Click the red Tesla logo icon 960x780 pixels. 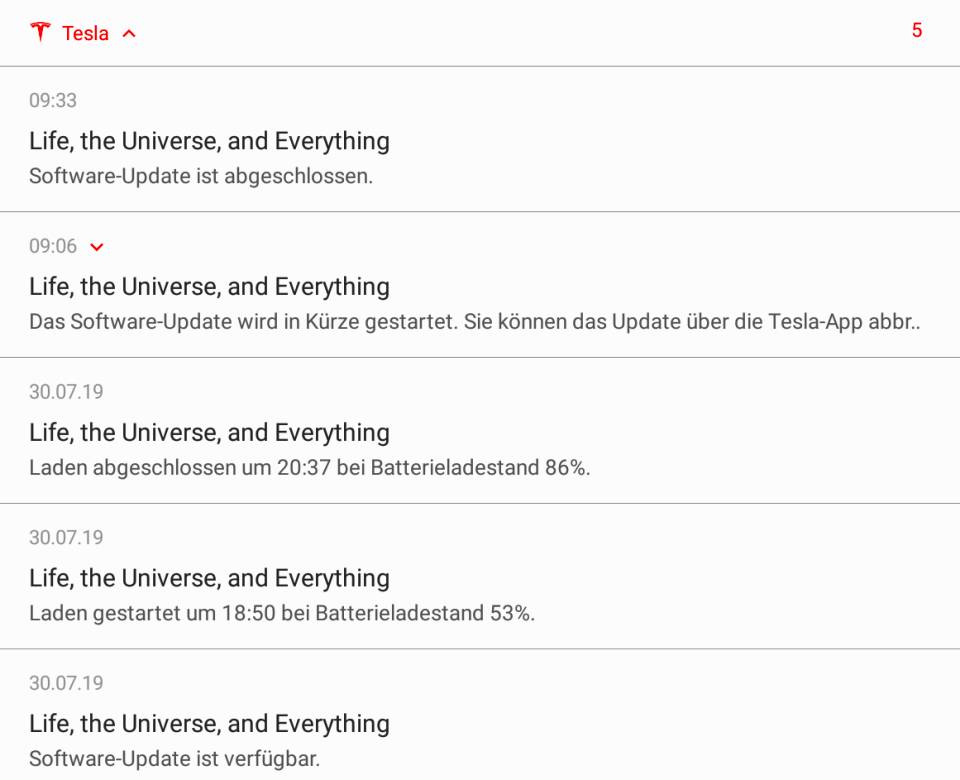[40, 32]
